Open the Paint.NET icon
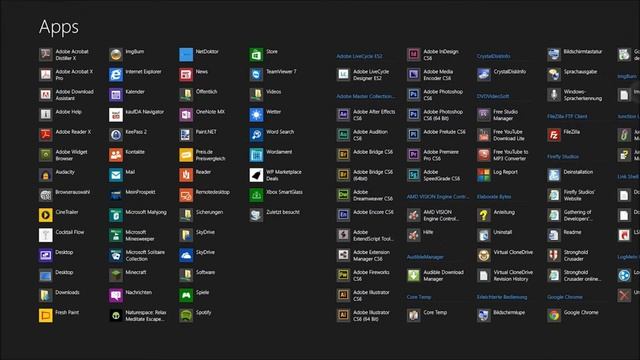The height and width of the screenshot is (360, 640). pyautogui.click(x=186, y=135)
